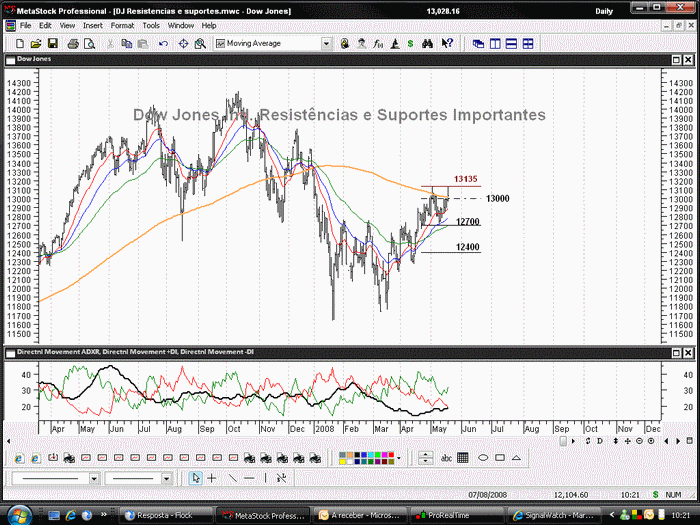Cascade windows using the cascade icon
This screenshot has height=525, width=700.
[478, 44]
